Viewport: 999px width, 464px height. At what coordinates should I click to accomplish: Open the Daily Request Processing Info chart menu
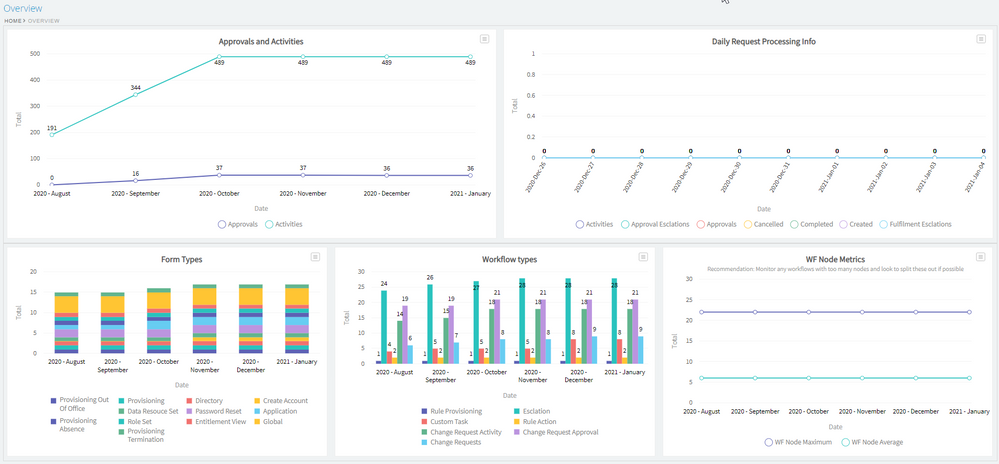tap(979, 39)
